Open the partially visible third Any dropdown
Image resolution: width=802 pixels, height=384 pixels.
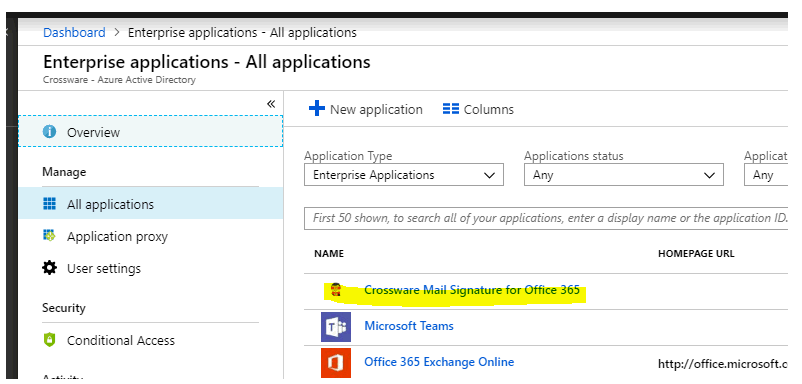[766, 174]
